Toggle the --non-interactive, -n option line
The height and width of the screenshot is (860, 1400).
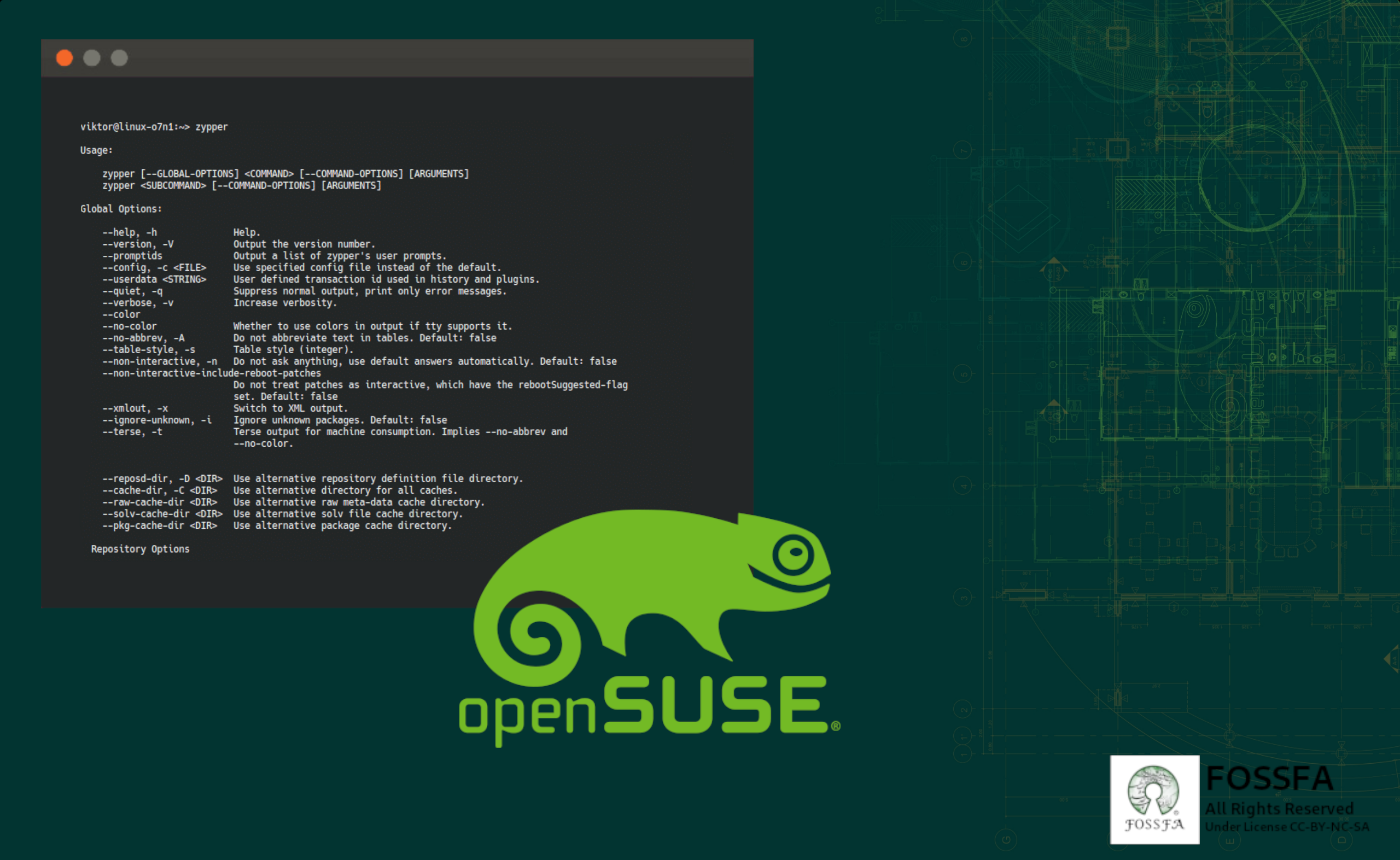159,361
